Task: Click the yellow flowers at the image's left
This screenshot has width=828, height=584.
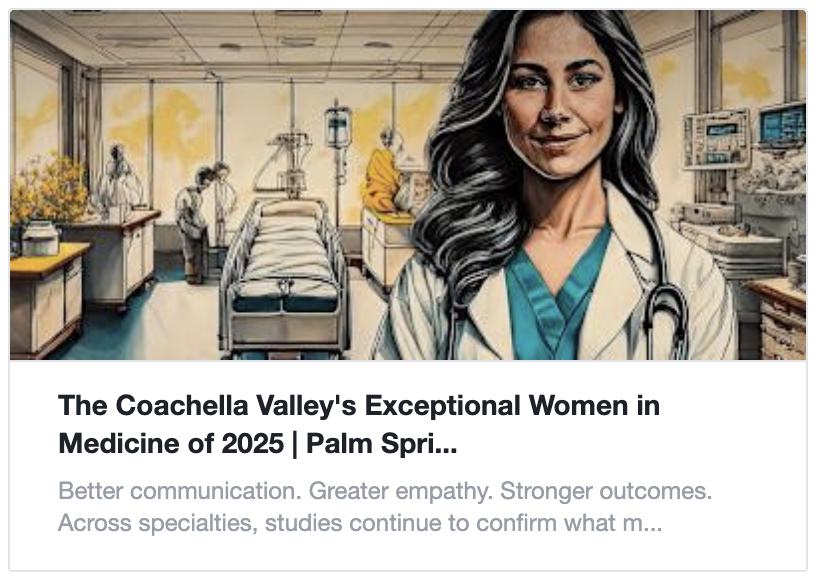Action: tap(45, 190)
